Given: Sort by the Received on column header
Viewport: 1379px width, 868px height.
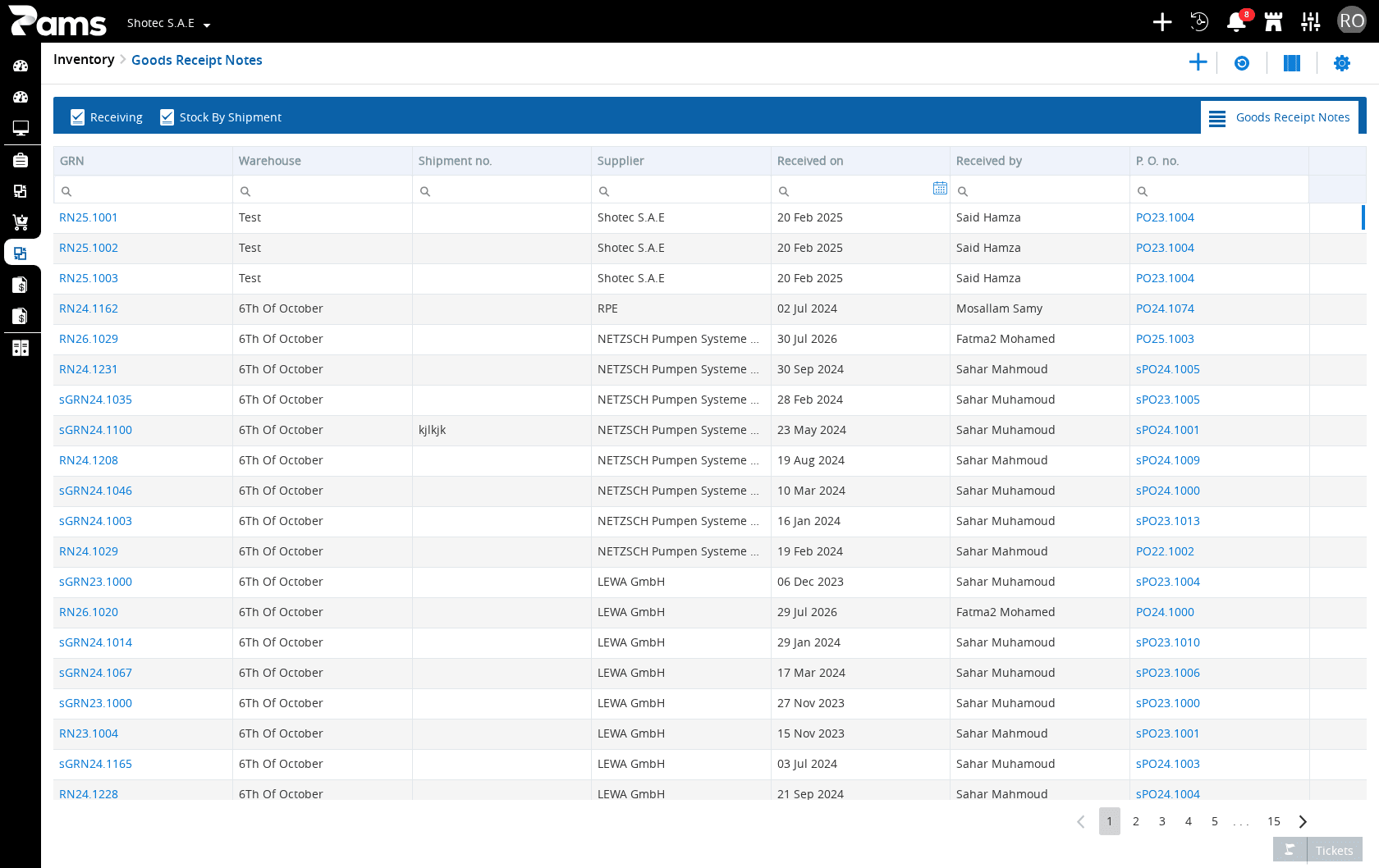Looking at the screenshot, I should (860, 161).
